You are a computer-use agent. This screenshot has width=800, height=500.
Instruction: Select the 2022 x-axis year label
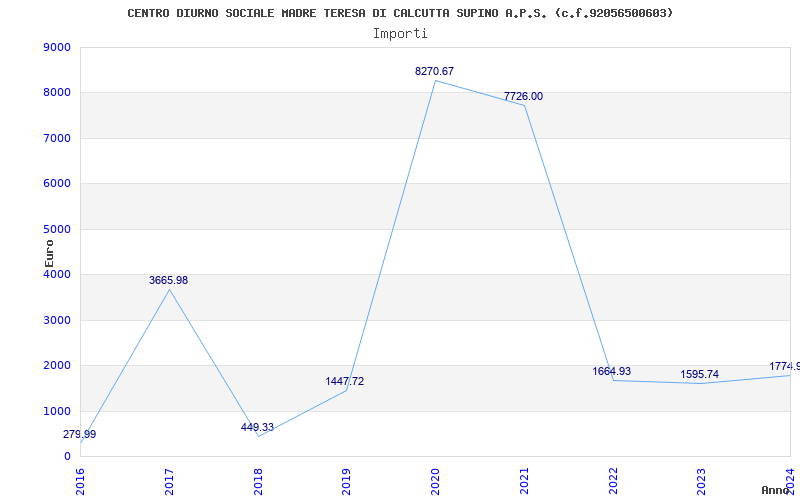click(613, 481)
